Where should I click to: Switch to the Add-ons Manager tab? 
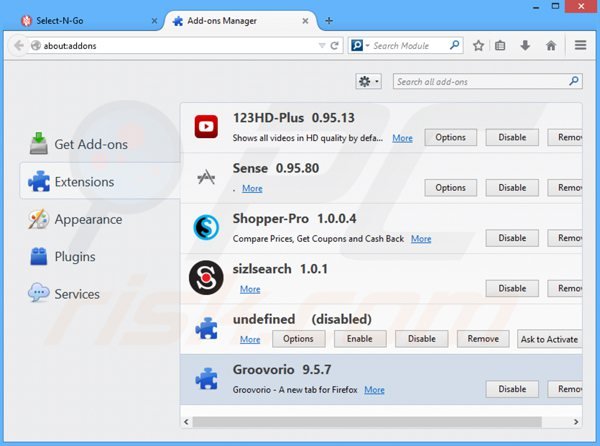click(x=240, y=21)
